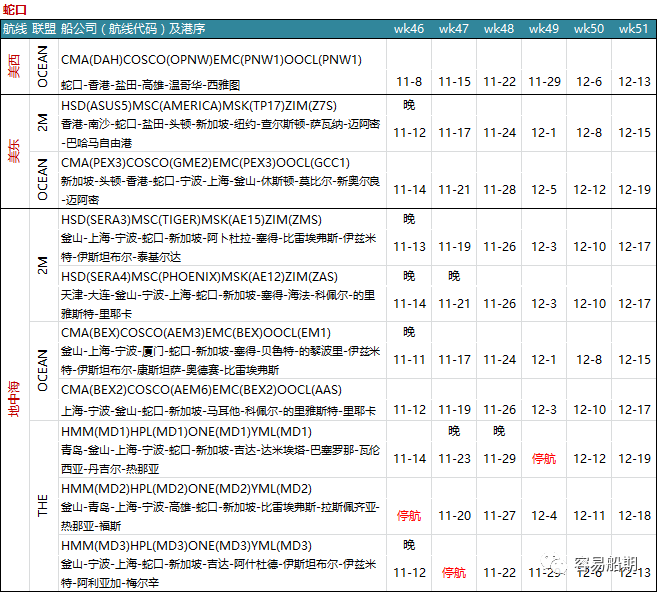Select the 11-11 date cell
This screenshot has height=593, width=658.
(409, 360)
